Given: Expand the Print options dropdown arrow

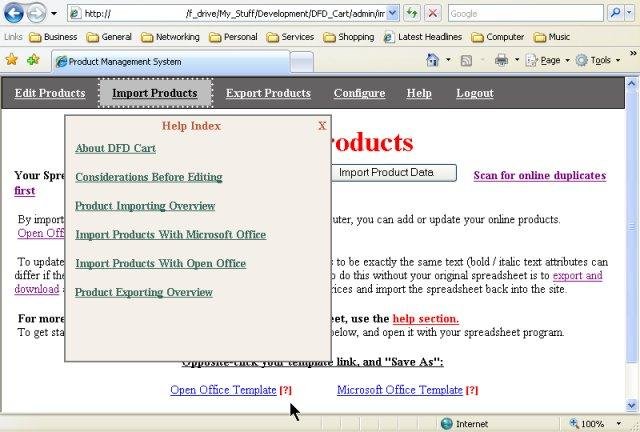Looking at the screenshot, I should [x=517, y=60].
